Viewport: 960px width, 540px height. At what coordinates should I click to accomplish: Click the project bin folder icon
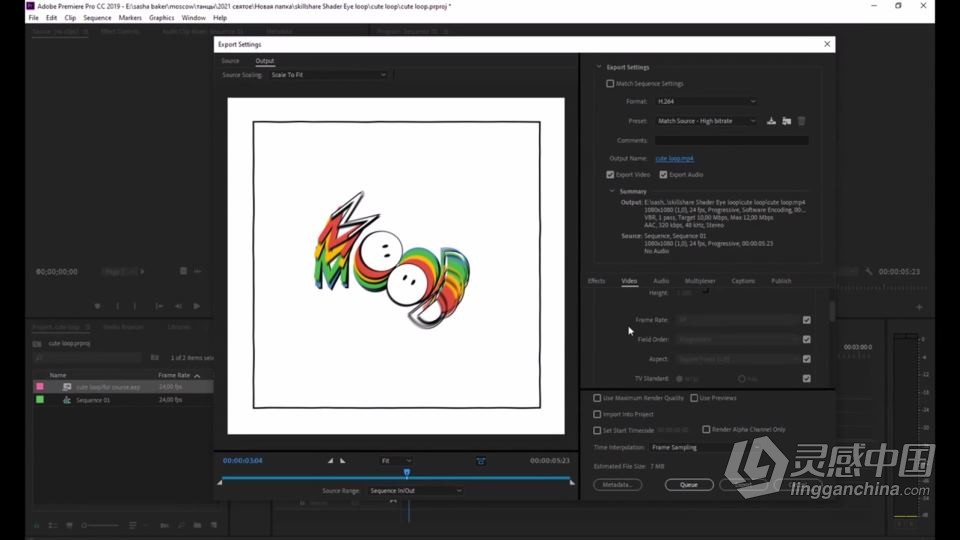click(37, 343)
